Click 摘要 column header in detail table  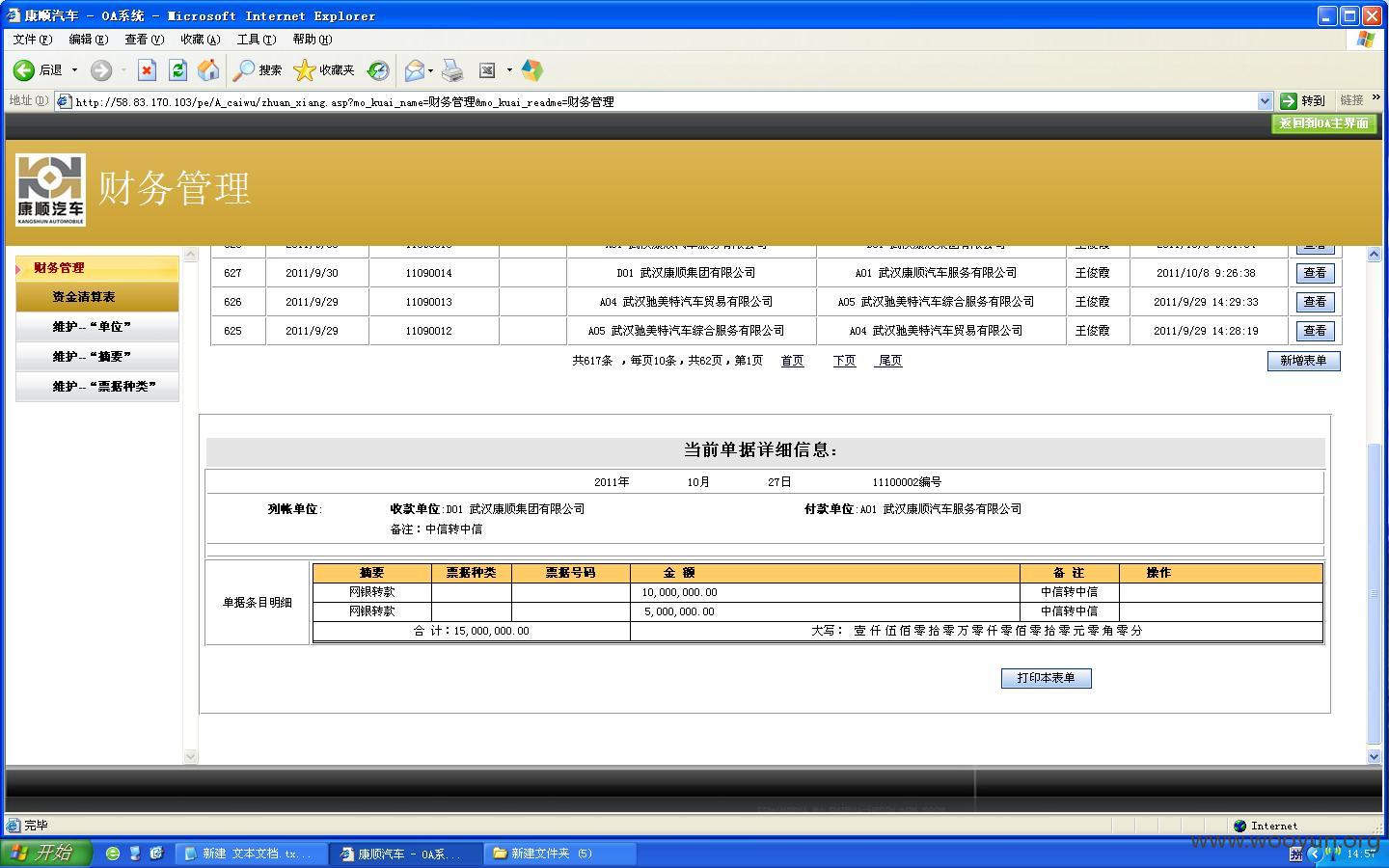[x=371, y=573]
